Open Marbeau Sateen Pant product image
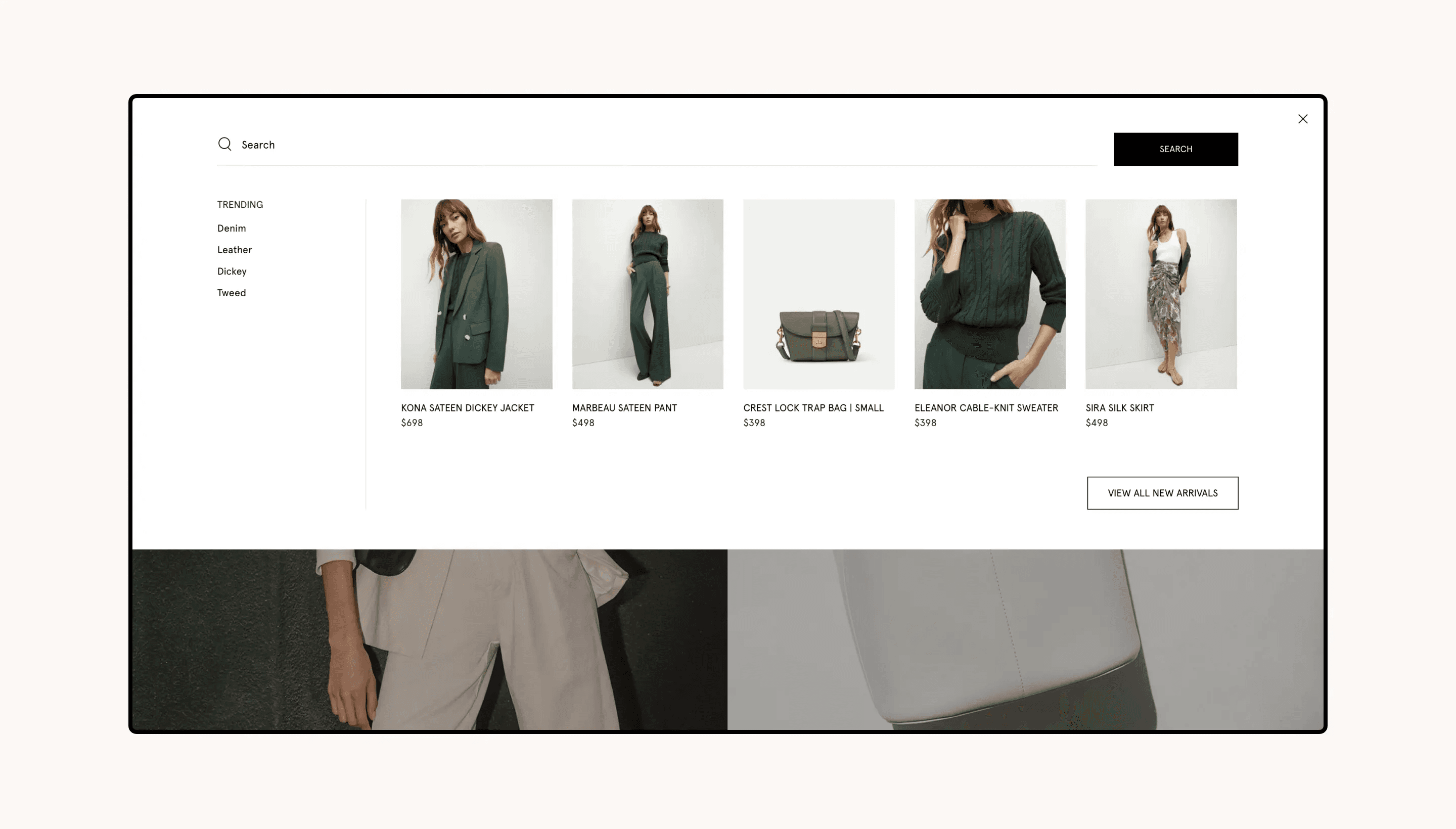Image resolution: width=1456 pixels, height=829 pixels. (x=648, y=294)
